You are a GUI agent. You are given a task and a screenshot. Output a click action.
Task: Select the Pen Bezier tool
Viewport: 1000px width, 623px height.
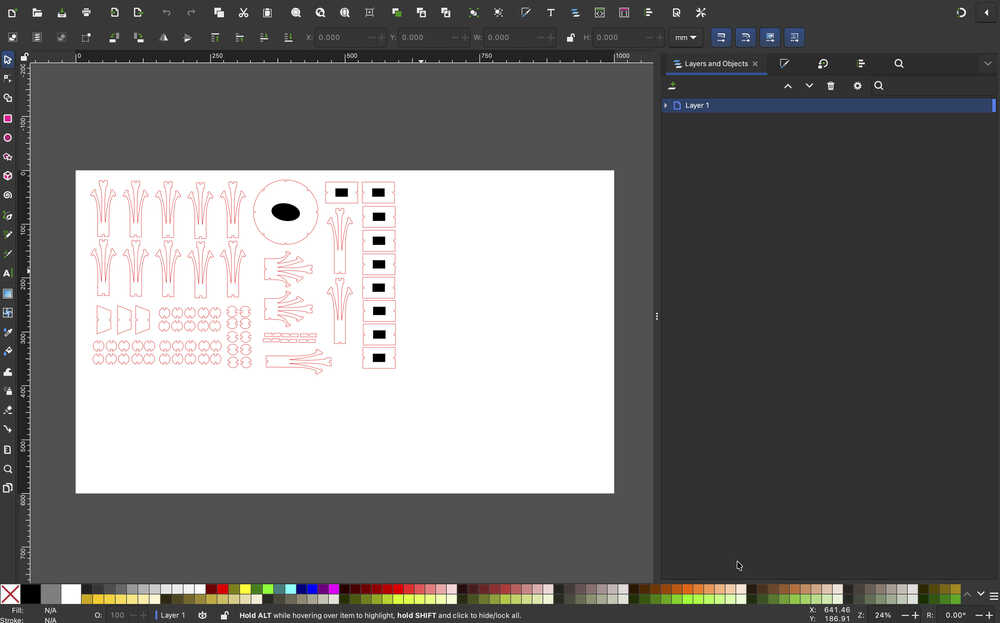[x=8, y=216]
